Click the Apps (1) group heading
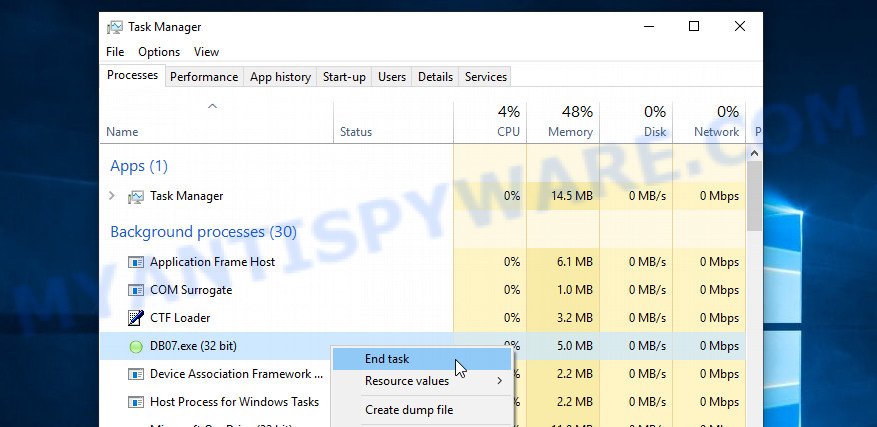877x427 pixels. (139, 166)
